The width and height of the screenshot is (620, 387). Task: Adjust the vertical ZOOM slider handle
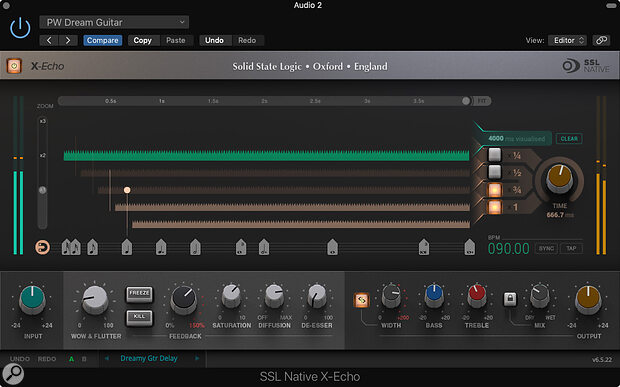tap(42, 190)
